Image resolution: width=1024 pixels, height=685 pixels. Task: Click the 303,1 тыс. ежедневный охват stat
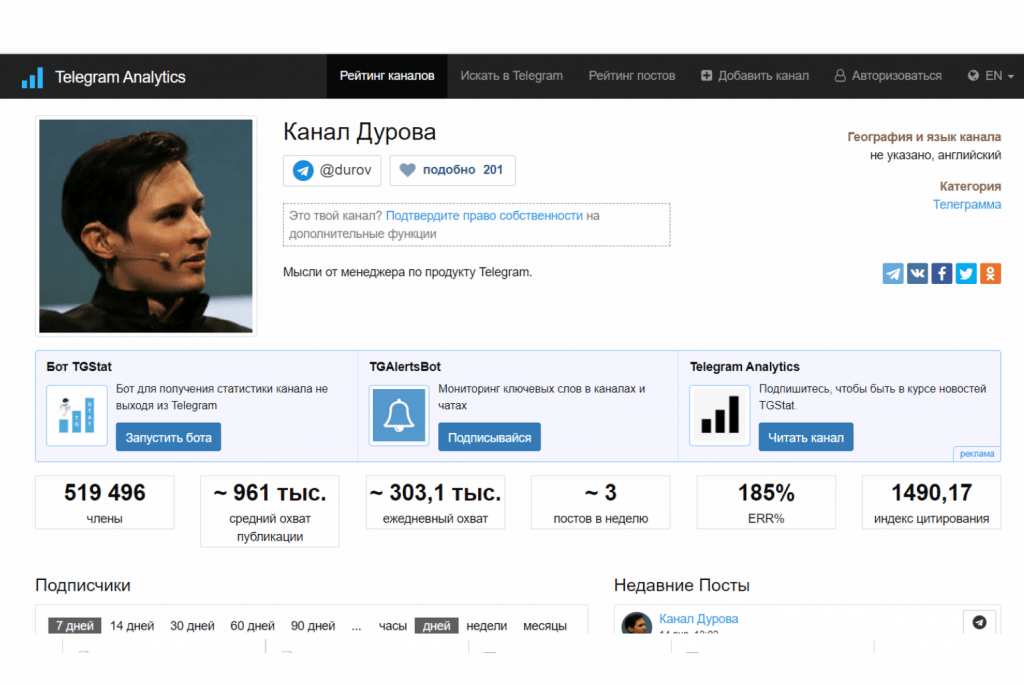(x=435, y=502)
